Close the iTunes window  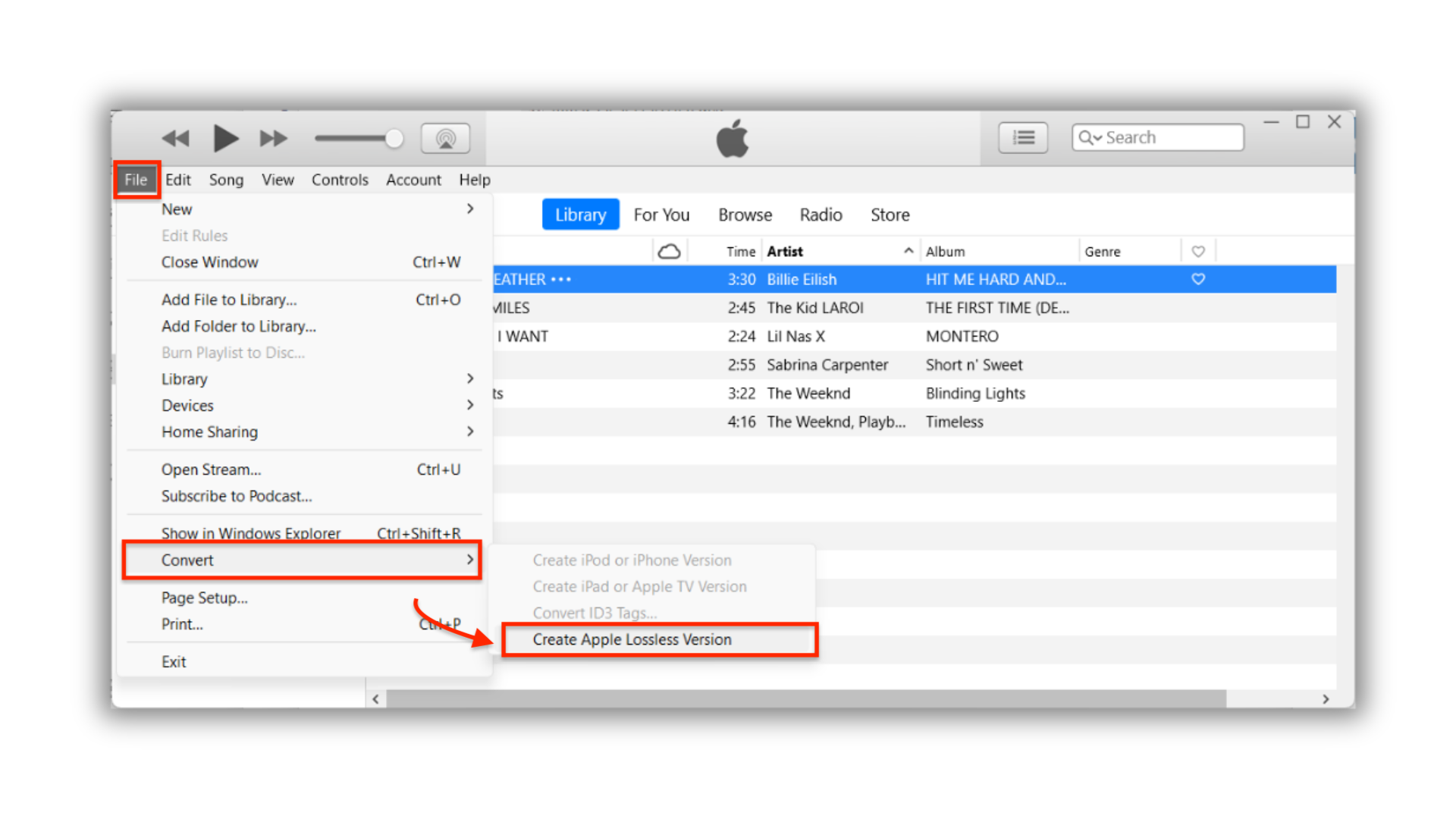(1335, 122)
